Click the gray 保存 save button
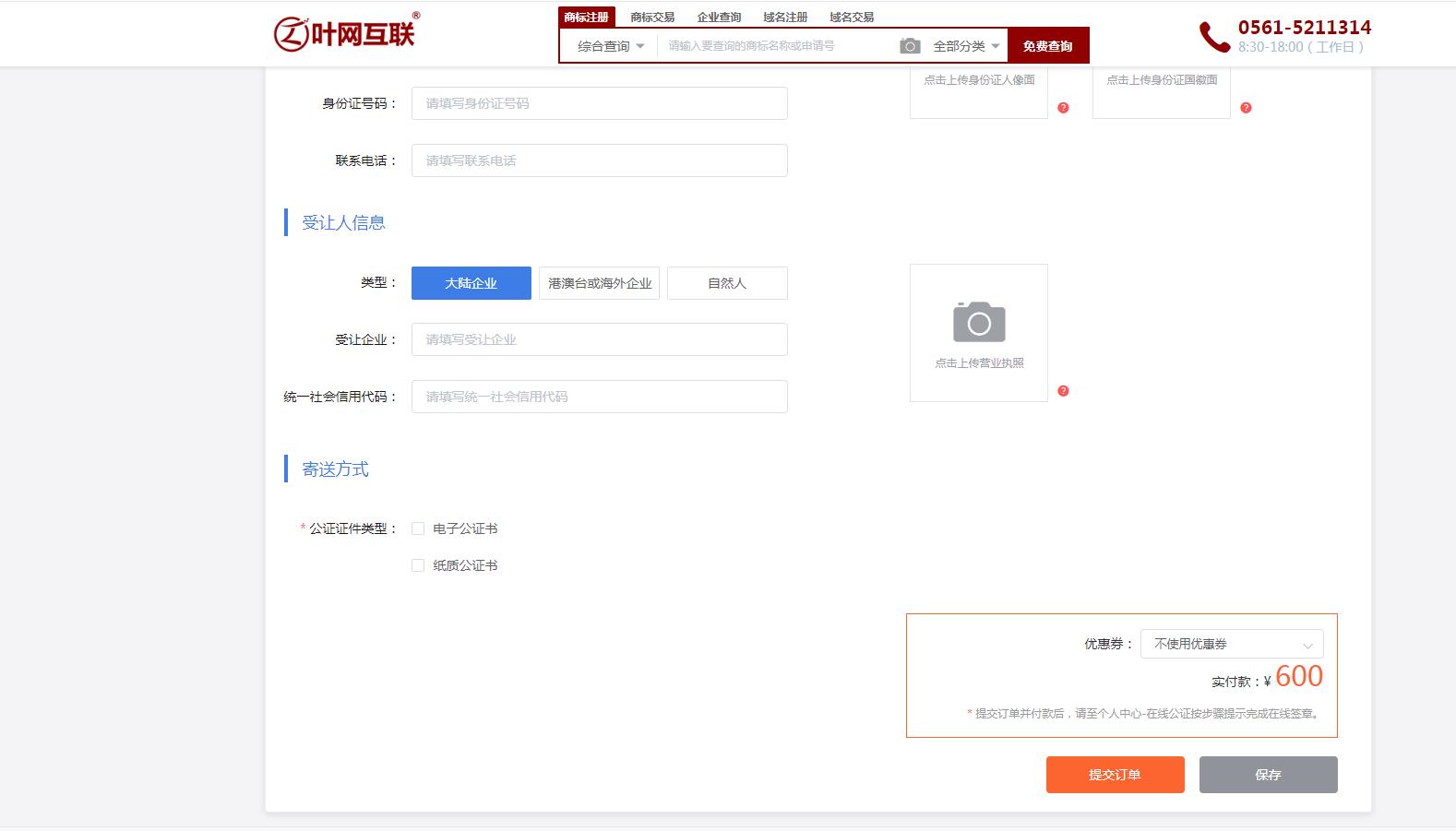1456x831 pixels. coord(1268,775)
